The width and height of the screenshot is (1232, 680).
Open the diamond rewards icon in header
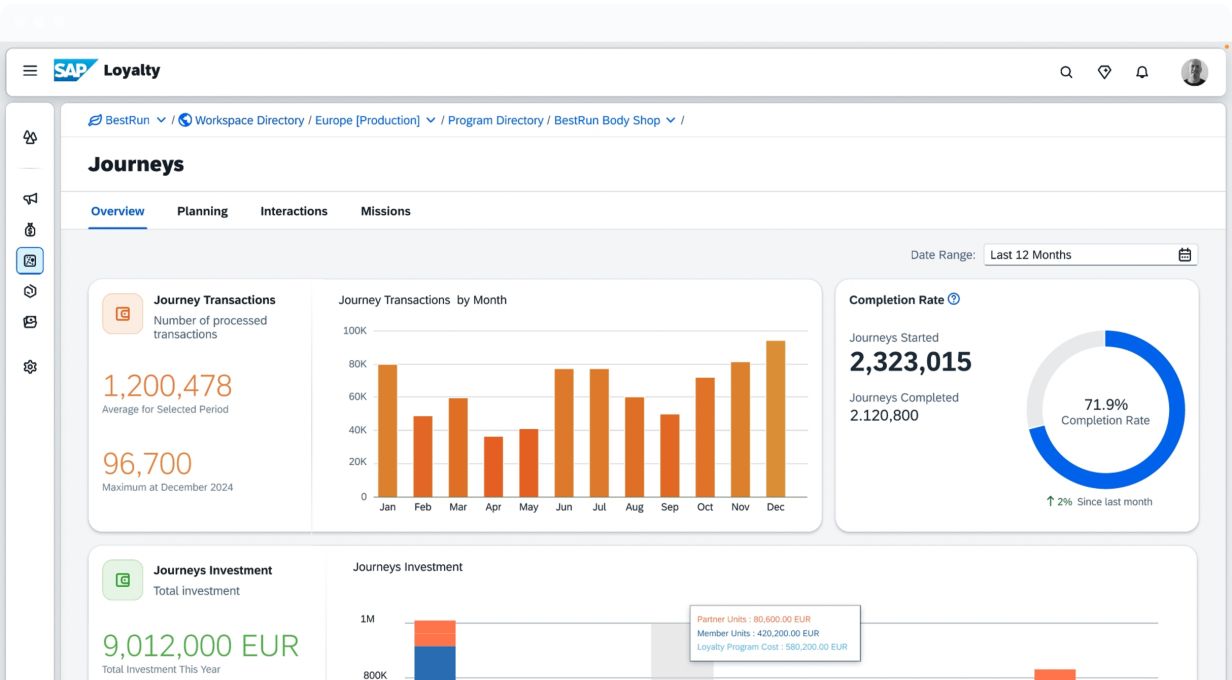[x=1104, y=72]
